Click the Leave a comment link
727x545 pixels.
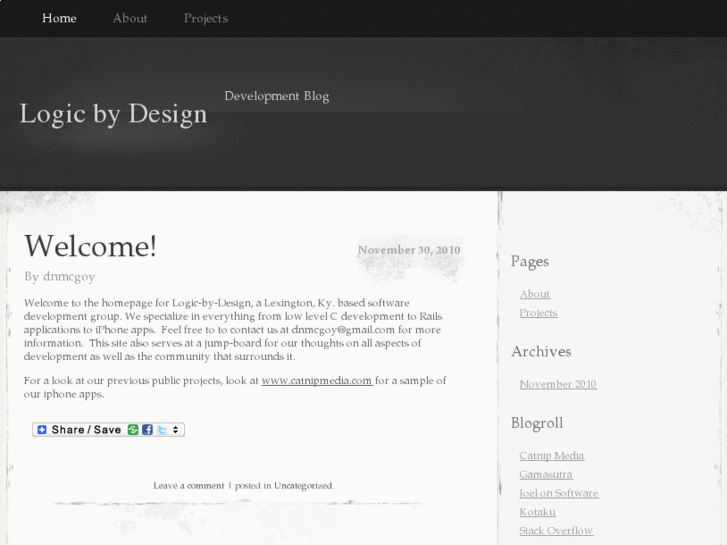coord(189,486)
